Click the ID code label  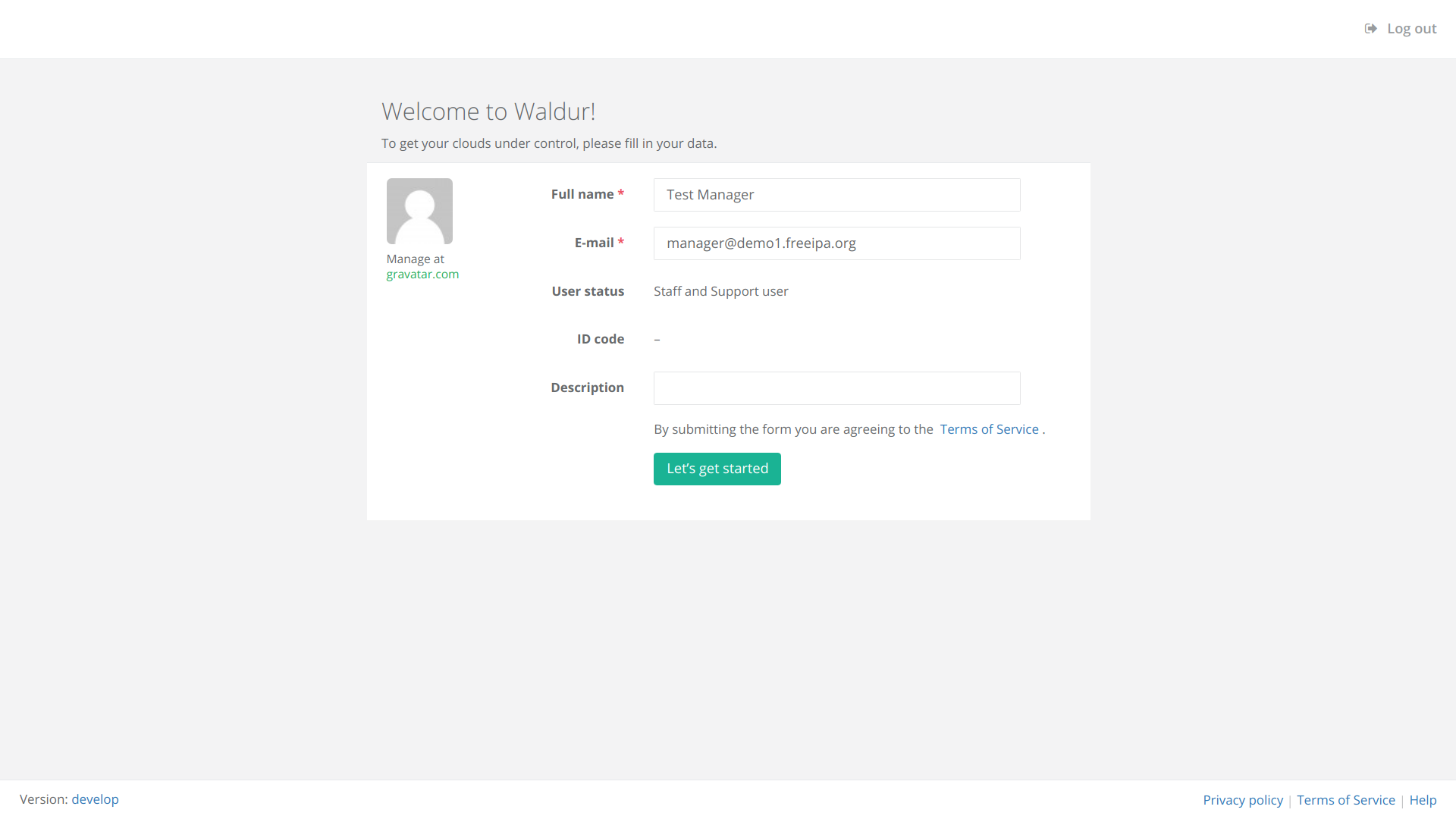(600, 339)
